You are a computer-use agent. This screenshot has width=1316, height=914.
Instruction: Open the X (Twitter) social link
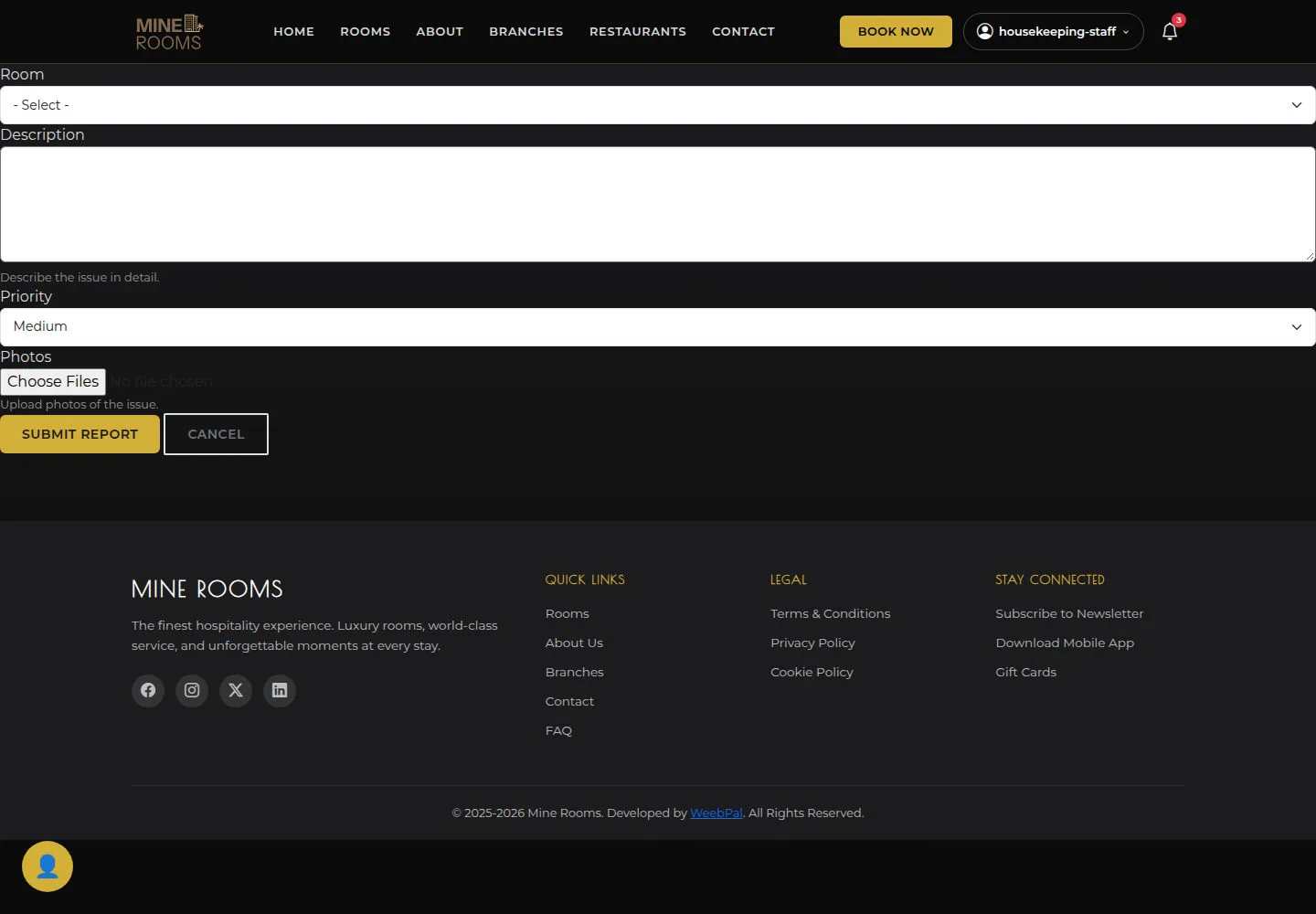click(x=236, y=690)
